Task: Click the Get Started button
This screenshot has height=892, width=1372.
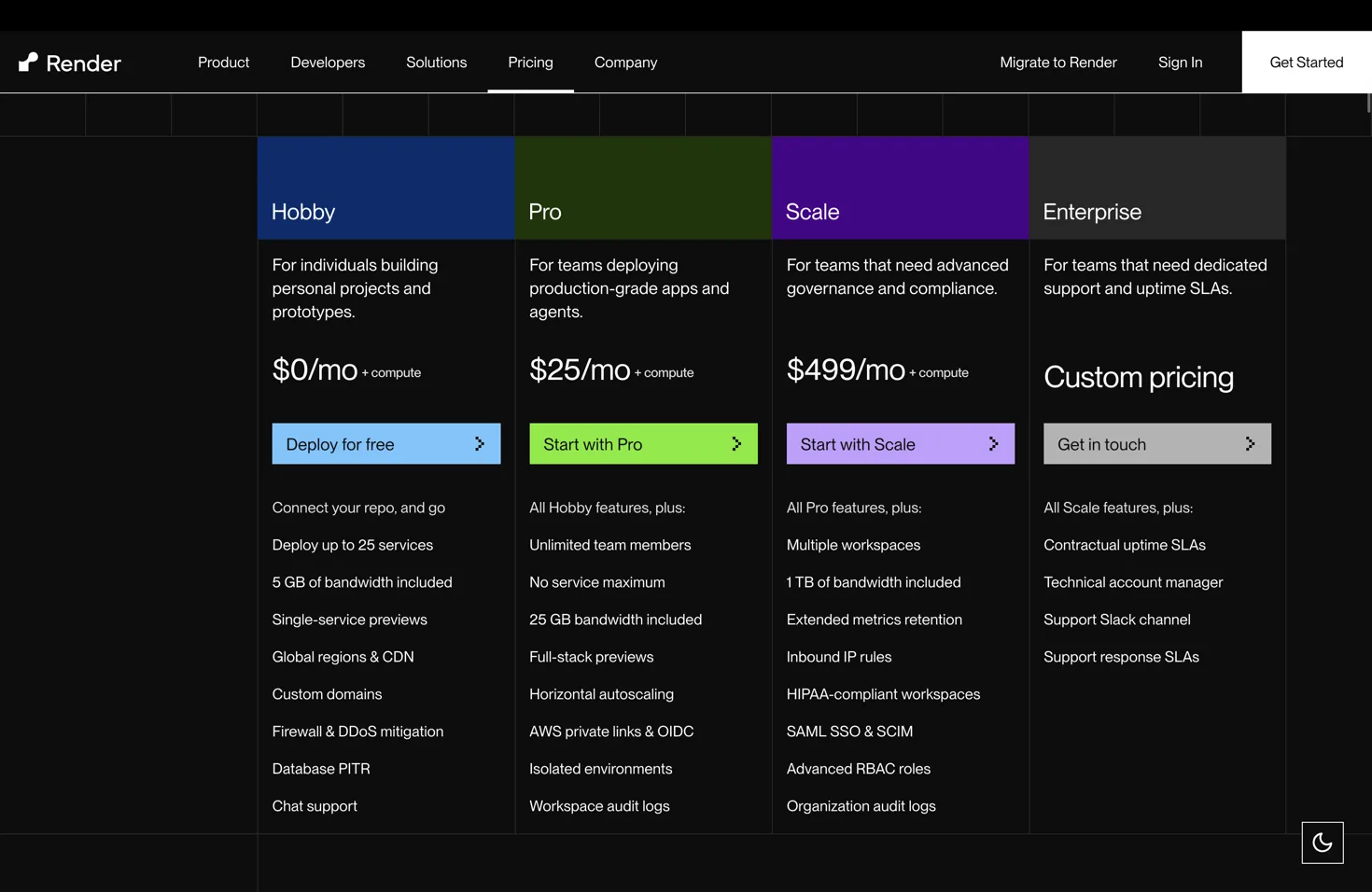Action: coord(1307,63)
